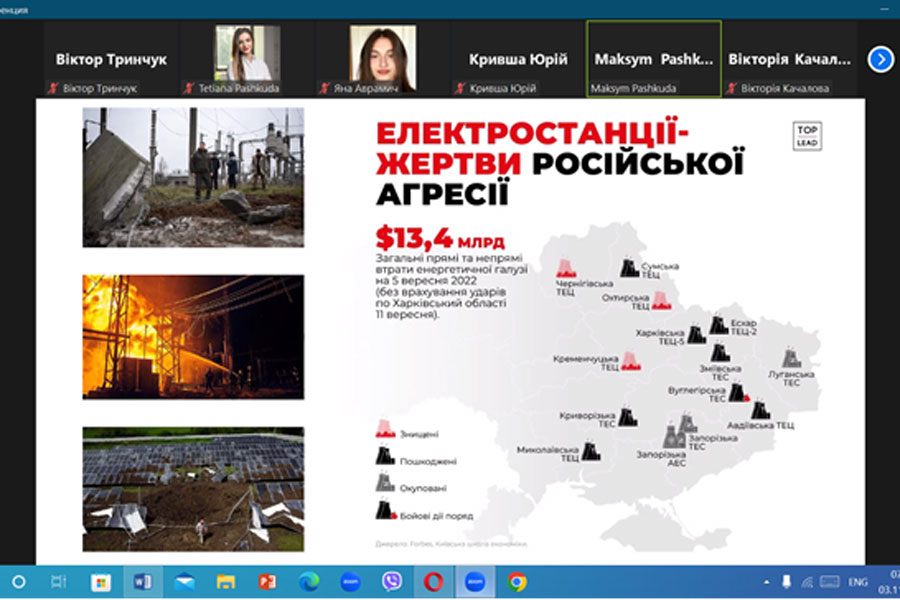
Task: Open Opera browser in taskbar
Action: point(433,581)
